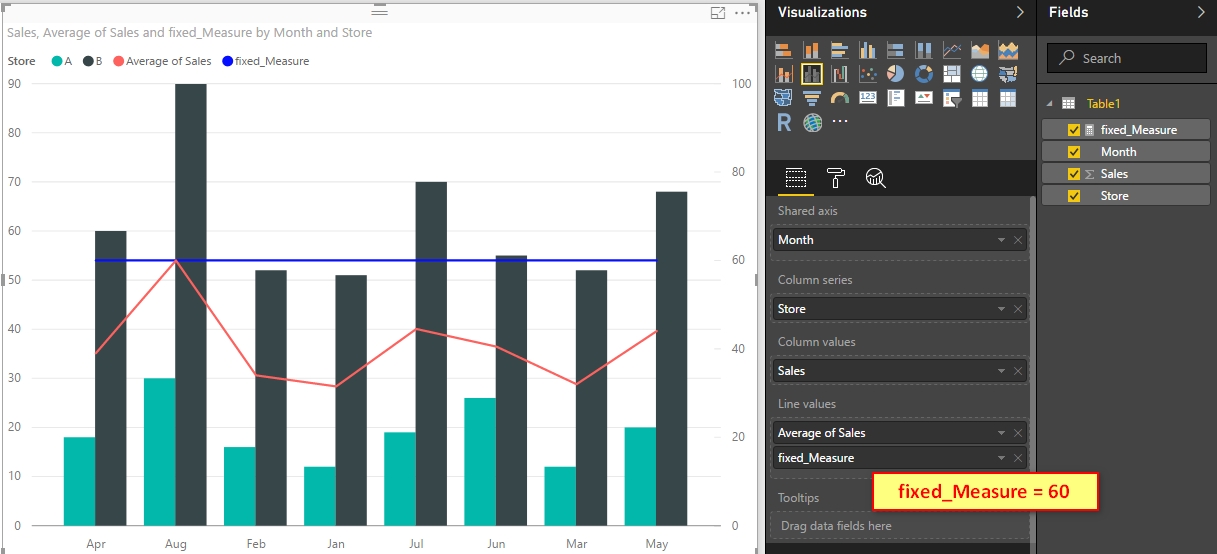Select the clustered column chart visual
Screen dimensions: 1217x554
(867, 50)
